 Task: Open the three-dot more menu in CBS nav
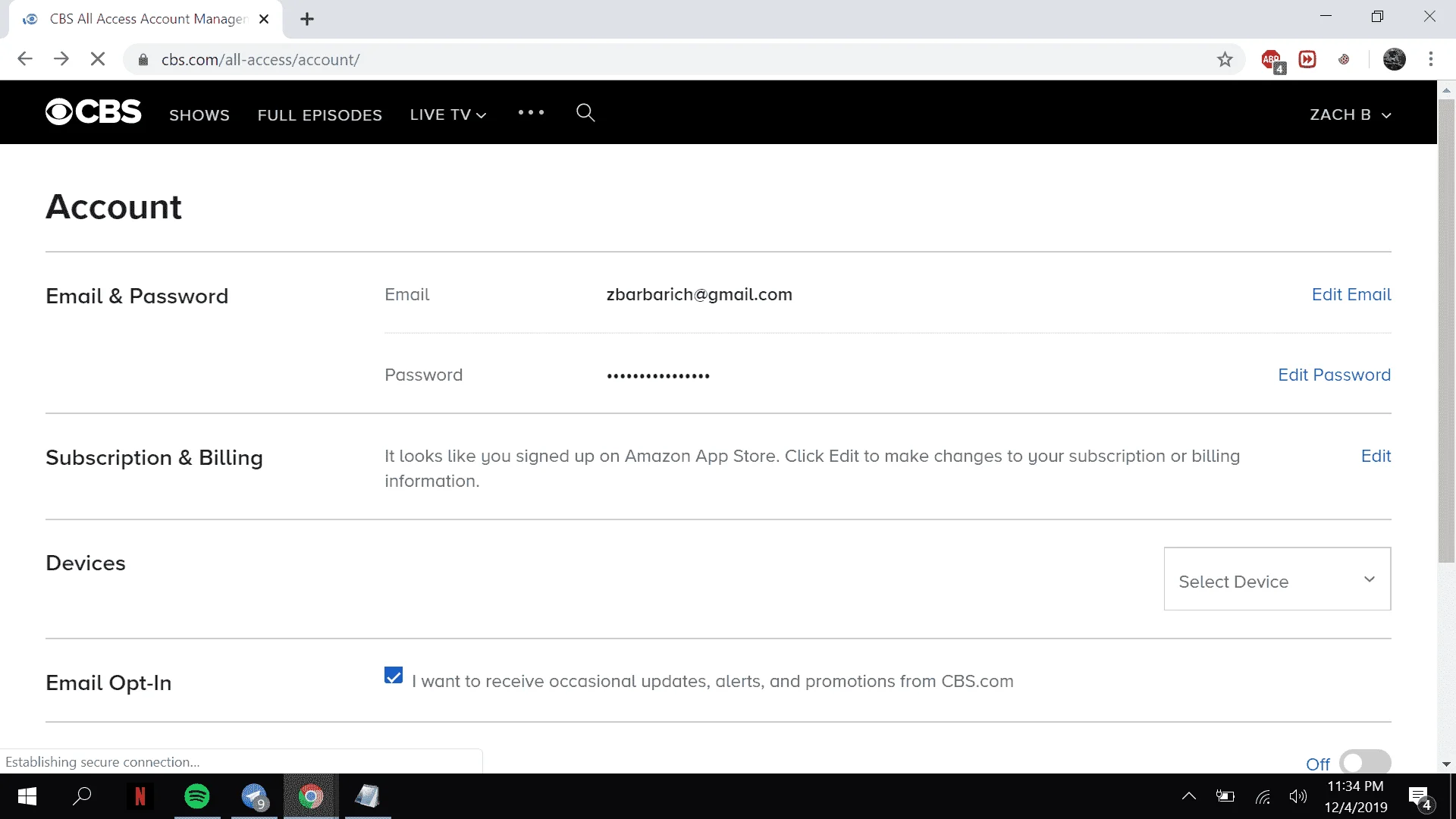(x=531, y=113)
